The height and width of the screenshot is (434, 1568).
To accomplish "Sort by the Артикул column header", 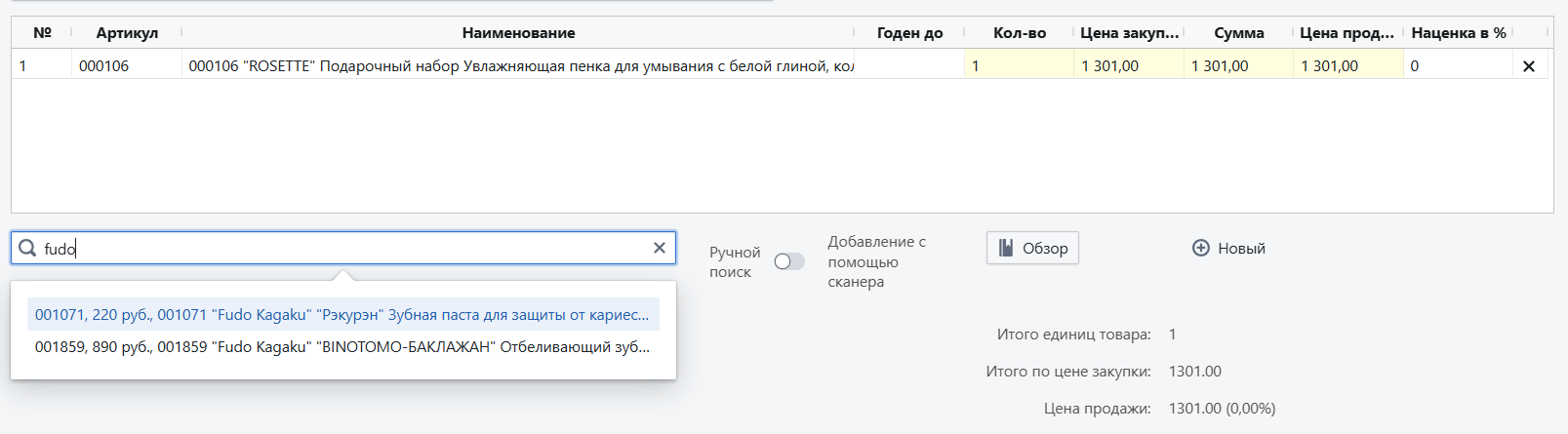I will (x=127, y=32).
